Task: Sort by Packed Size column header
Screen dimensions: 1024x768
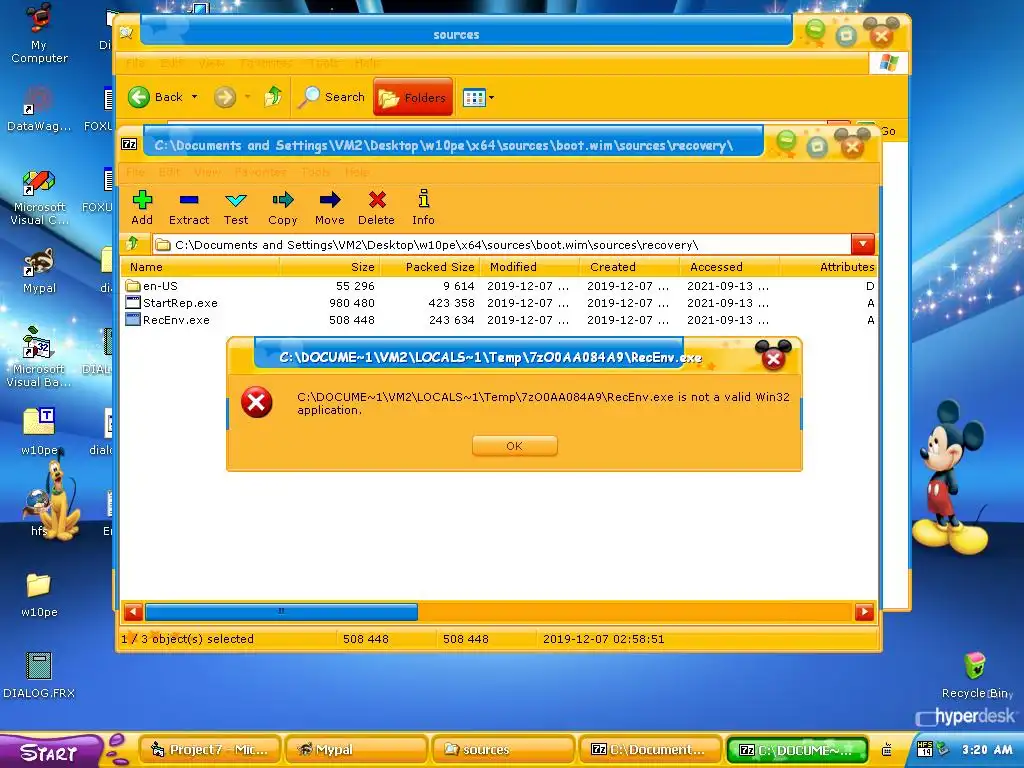Action: pos(430,266)
